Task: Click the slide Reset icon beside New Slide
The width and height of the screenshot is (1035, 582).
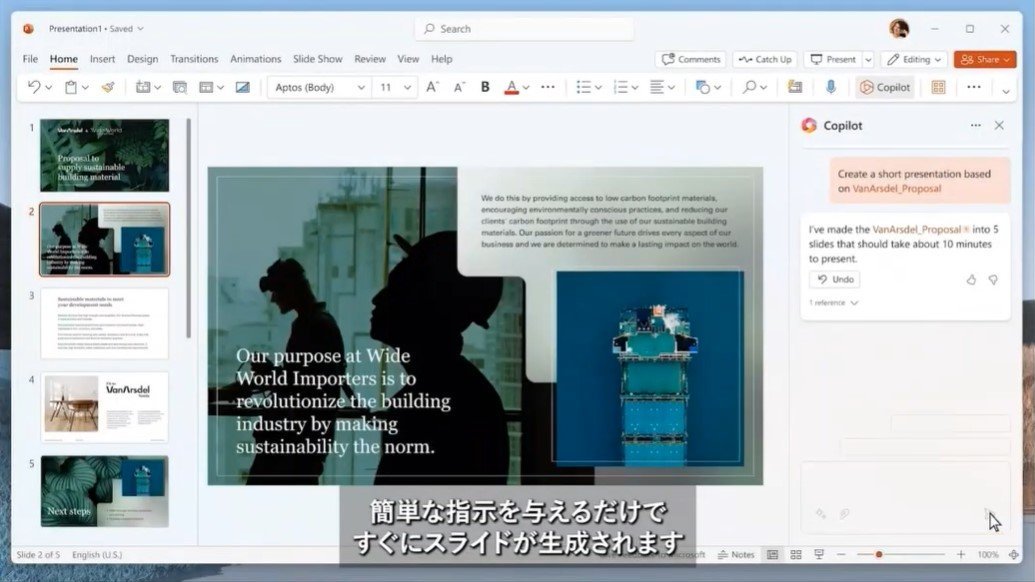Action: click(180, 87)
